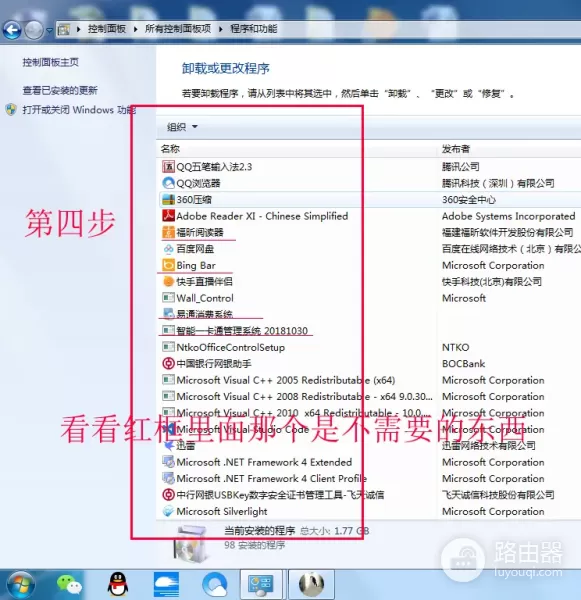581x600 pixels.
Task: Open the 组织 dropdown menu
Action: (x=182, y=127)
